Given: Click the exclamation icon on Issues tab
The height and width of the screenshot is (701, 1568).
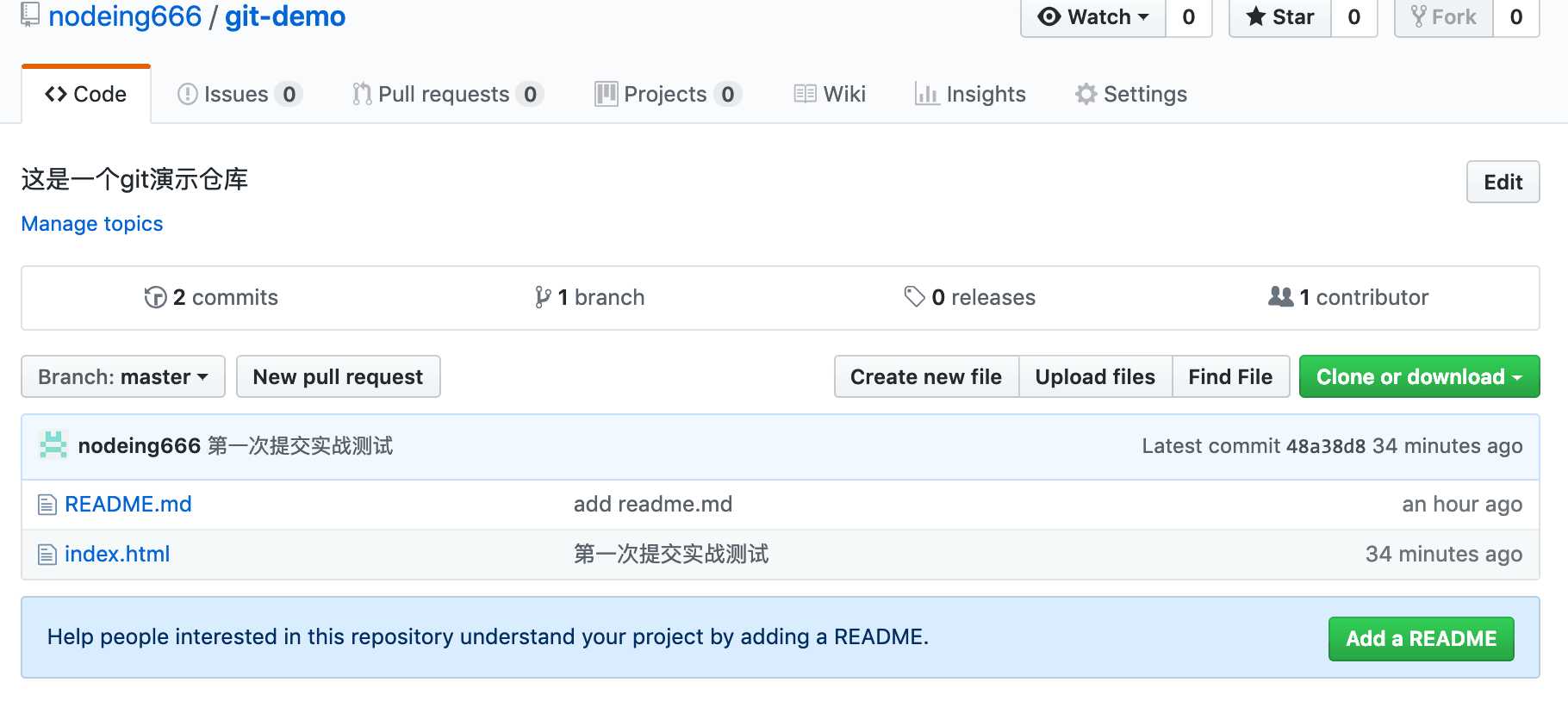Looking at the screenshot, I should coord(187,94).
